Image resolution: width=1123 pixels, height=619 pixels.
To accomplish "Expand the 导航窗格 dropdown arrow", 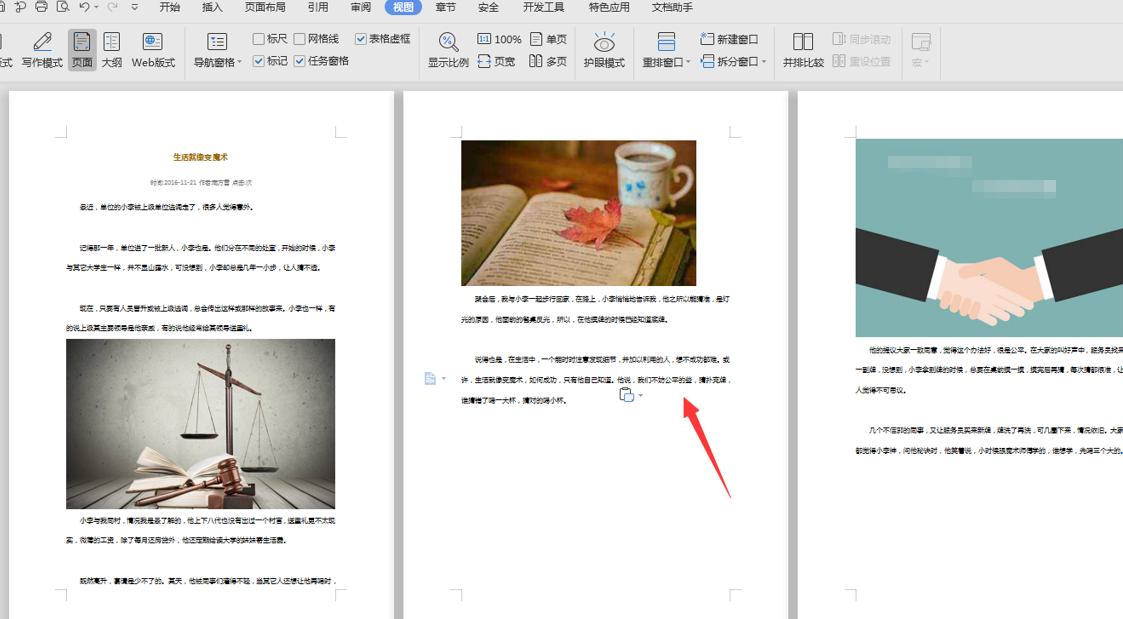I will coord(240,62).
